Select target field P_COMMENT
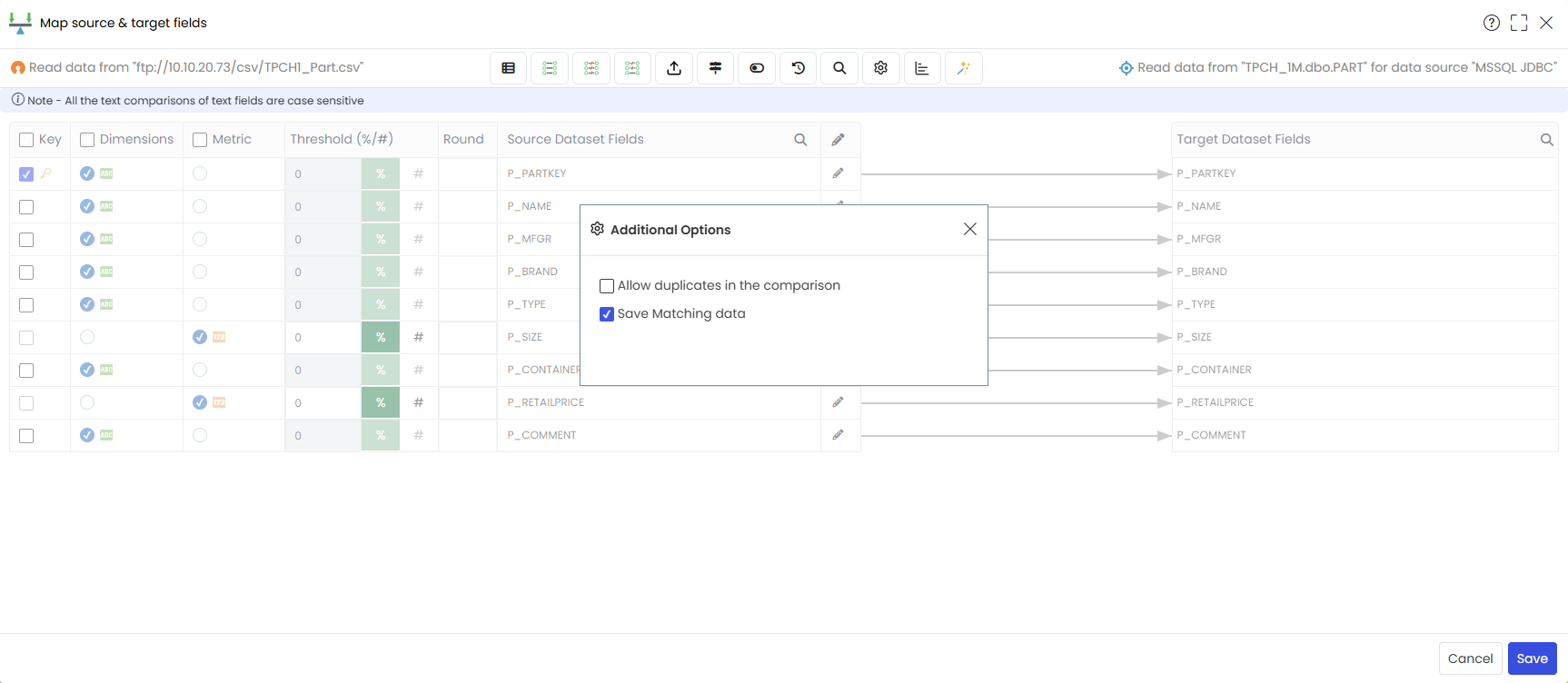This screenshot has height=683, width=1568. pyautogui.click(x=1212, y=435)
